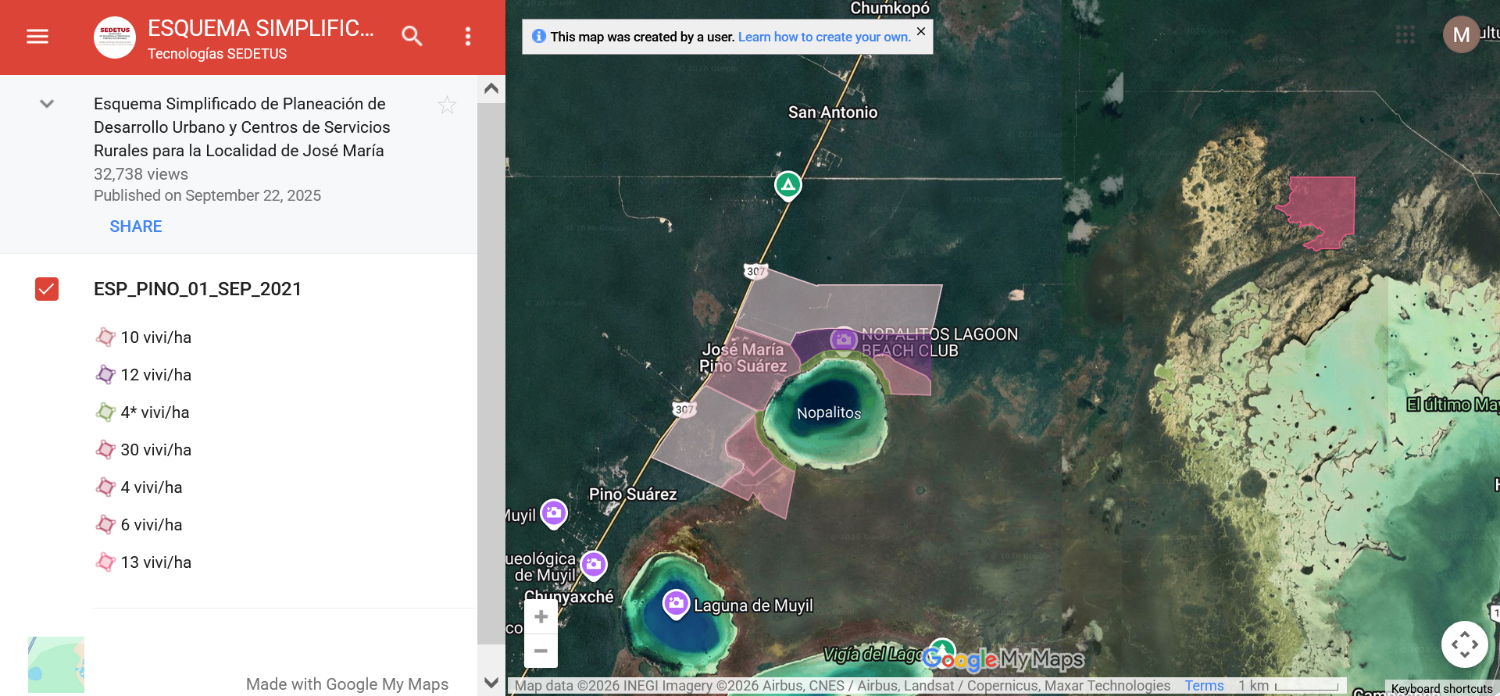Click the search magnifier icon
1500x696 pixels.
(x=412, y=37)
